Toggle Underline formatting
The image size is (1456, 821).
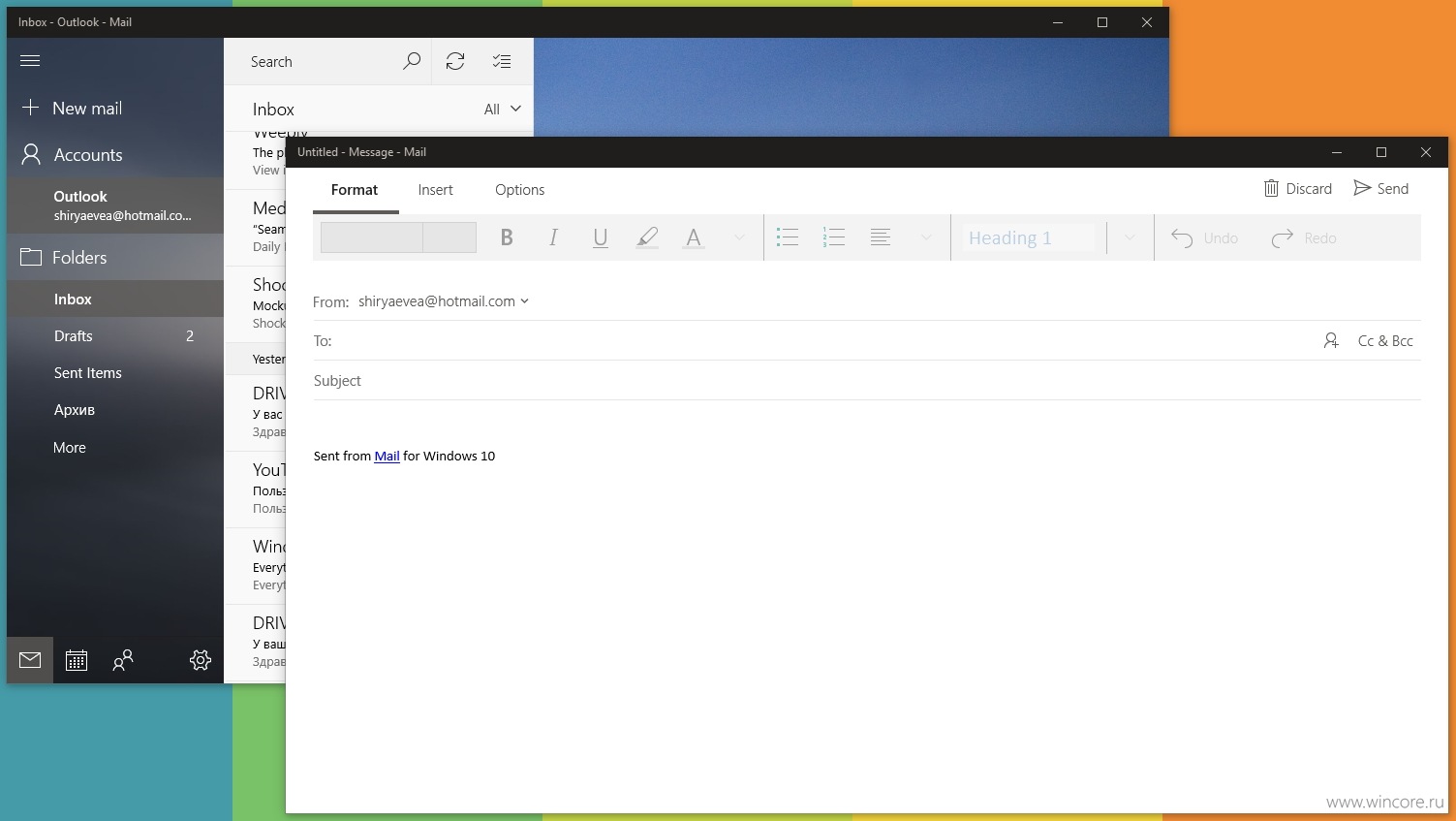(x=601, y=237)
